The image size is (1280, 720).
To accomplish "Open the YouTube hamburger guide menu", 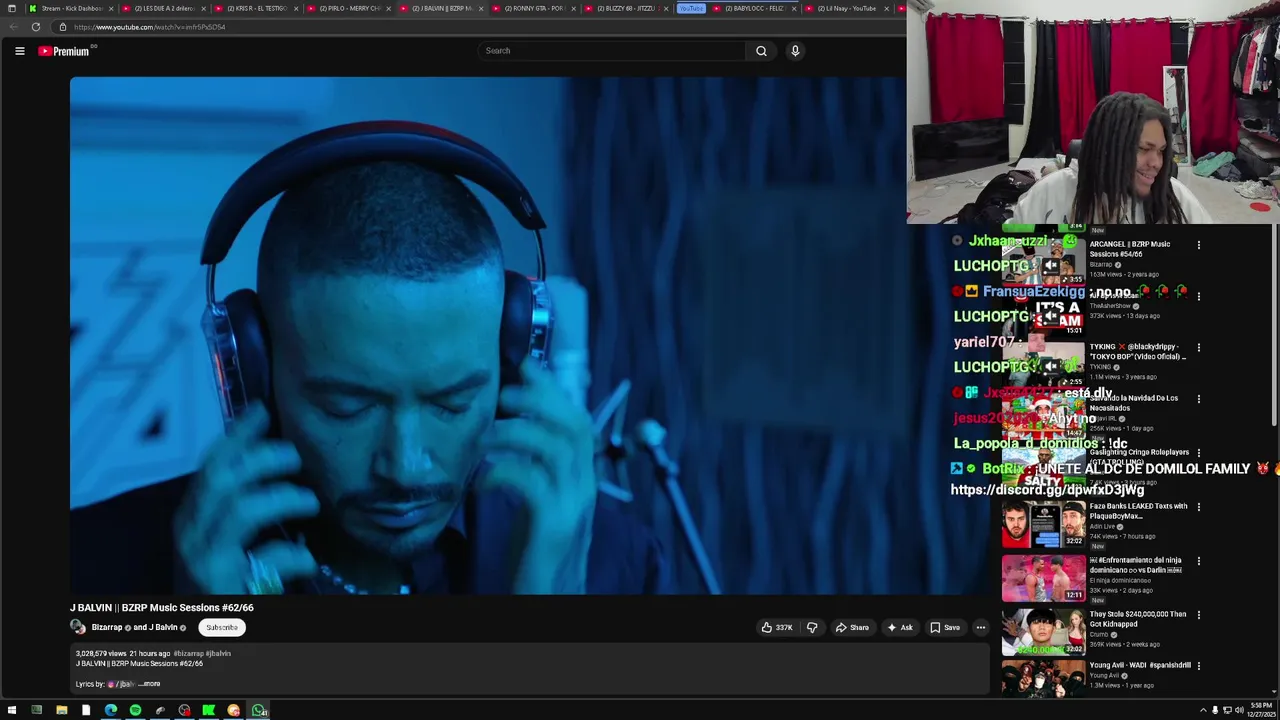I will tap(19, 51).
